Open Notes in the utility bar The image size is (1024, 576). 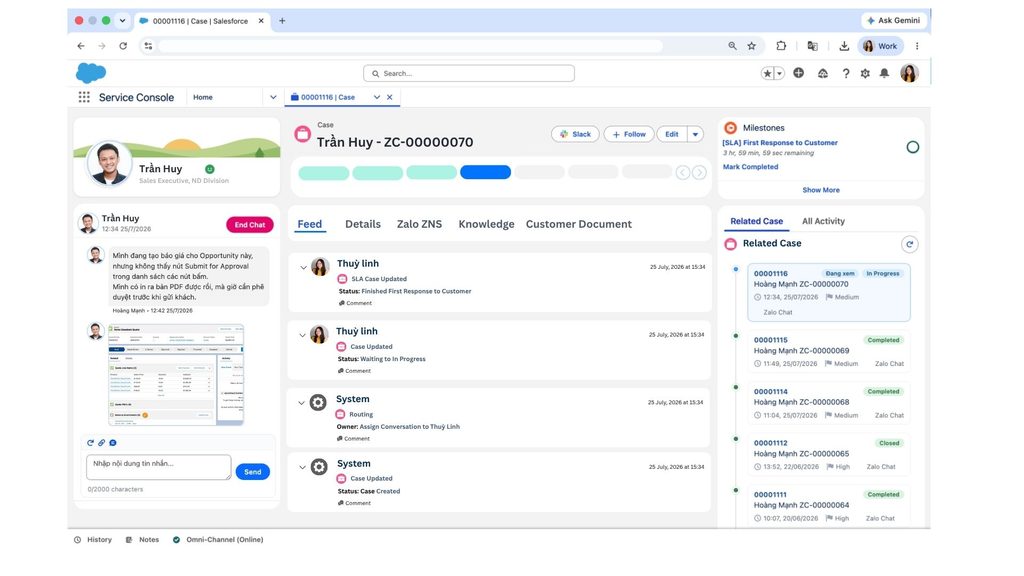[142, 540]
